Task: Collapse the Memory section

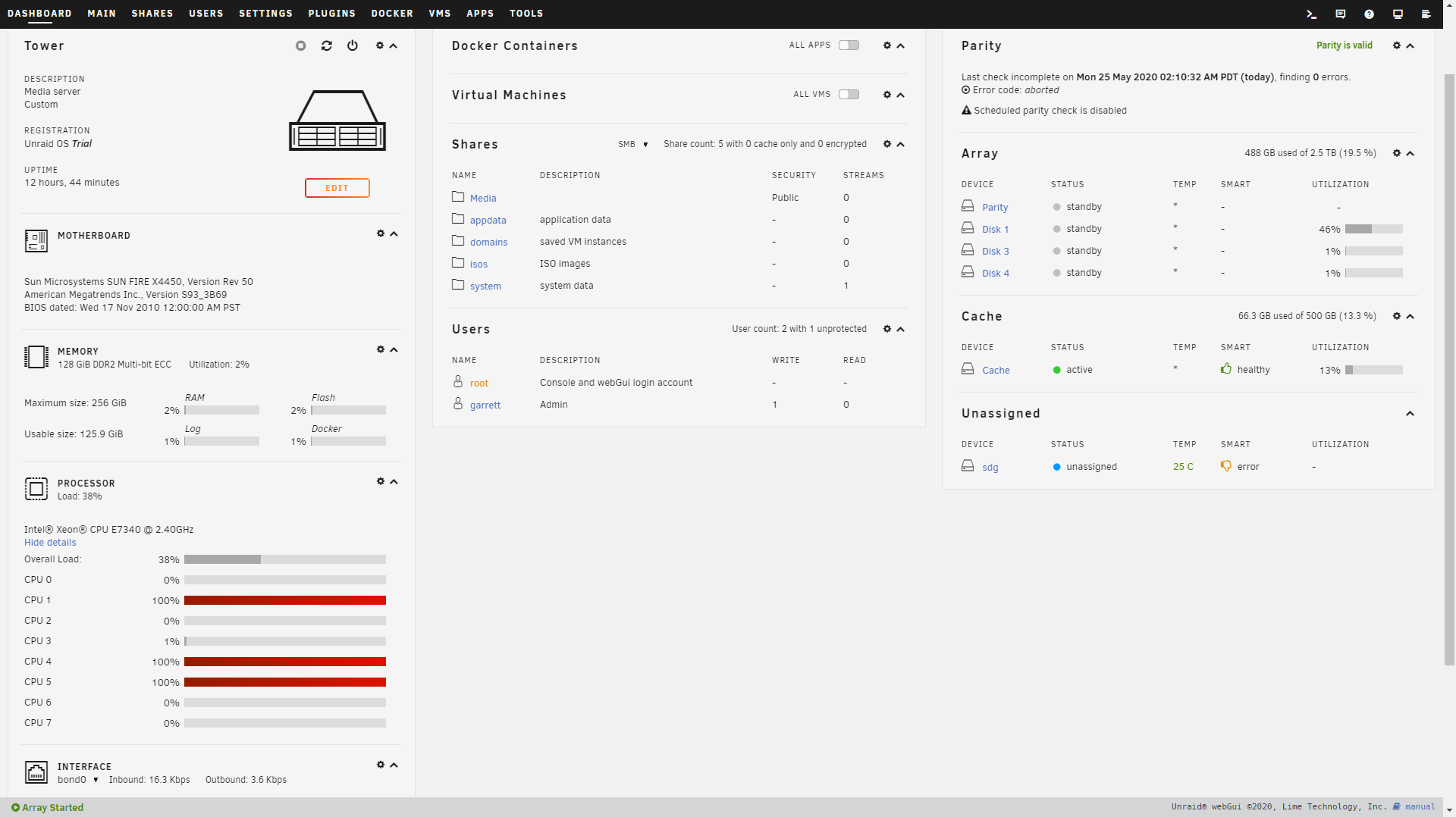Action: [394, 349]
